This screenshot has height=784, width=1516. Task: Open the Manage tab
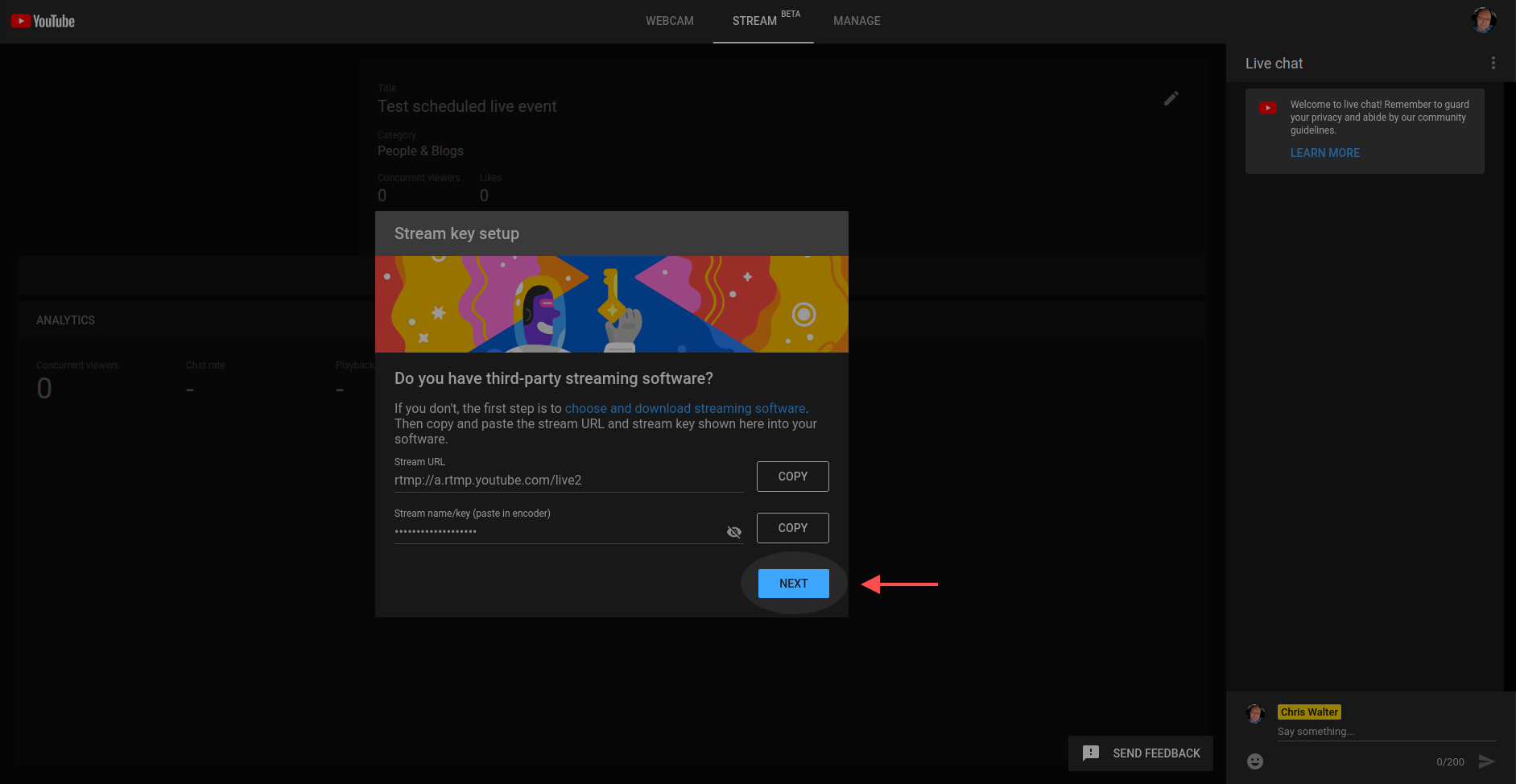click(857, 21)
